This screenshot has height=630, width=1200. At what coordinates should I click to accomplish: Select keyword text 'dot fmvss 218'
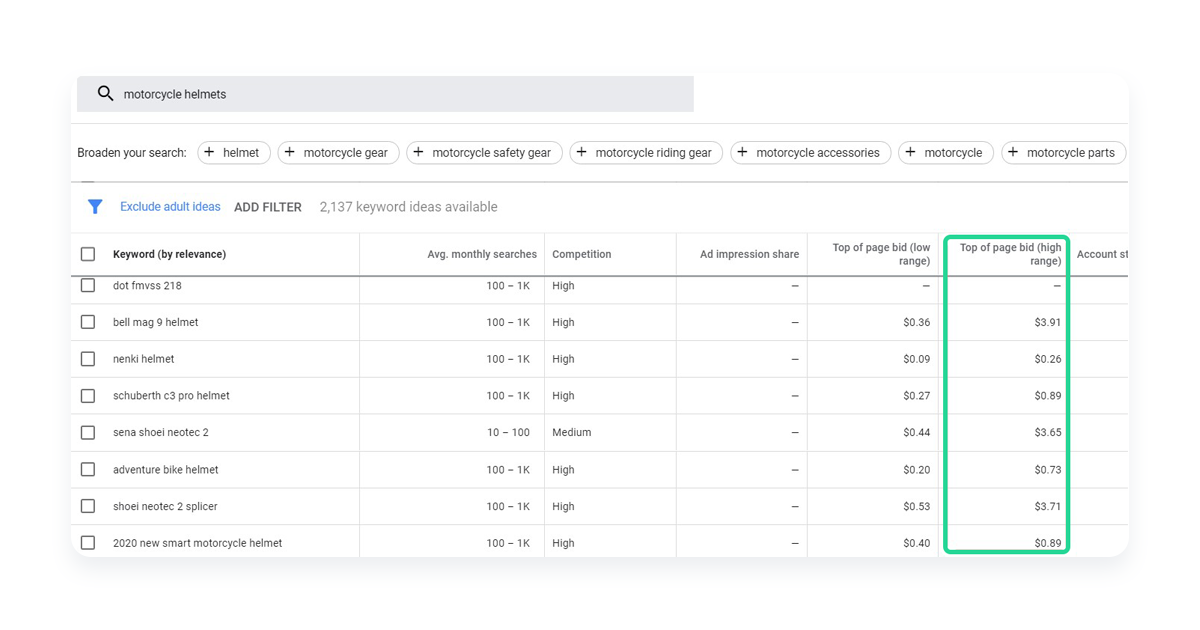tap(147, 285)
